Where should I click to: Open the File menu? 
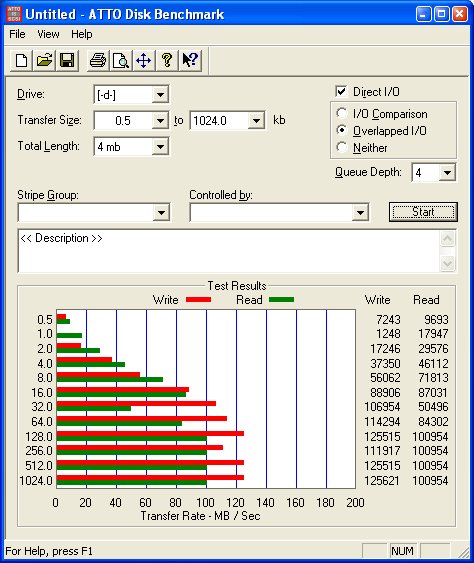pos(17,34)
